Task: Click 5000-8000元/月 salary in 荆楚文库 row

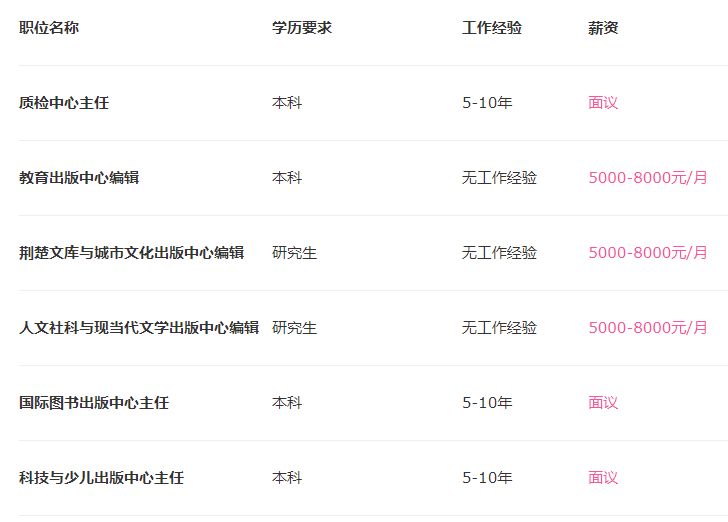Action: (x=648, y=253)
